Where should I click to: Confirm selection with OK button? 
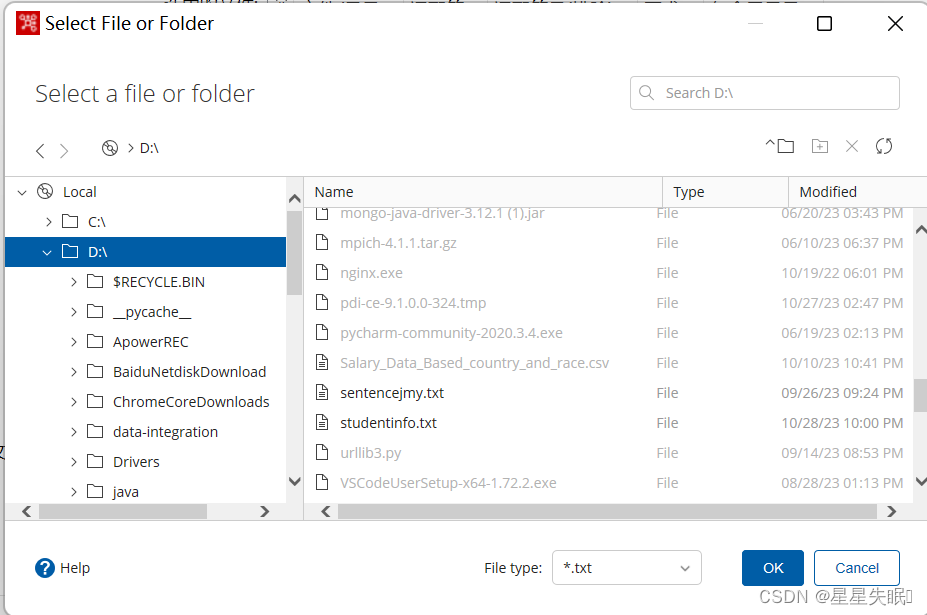click(x=773, y=568)
